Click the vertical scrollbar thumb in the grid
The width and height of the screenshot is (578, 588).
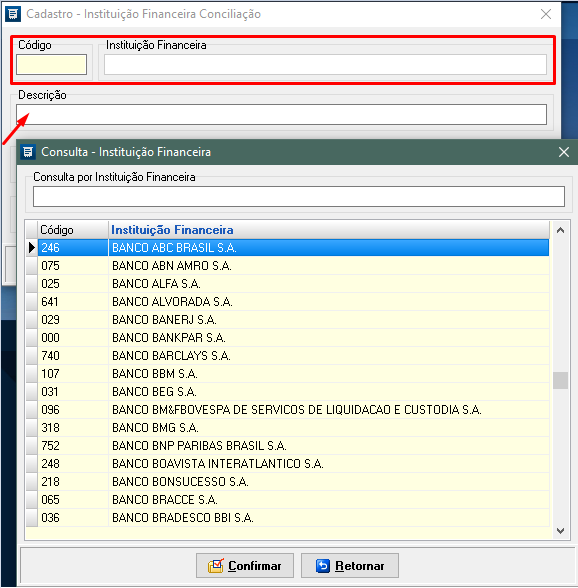pos(560,380)
